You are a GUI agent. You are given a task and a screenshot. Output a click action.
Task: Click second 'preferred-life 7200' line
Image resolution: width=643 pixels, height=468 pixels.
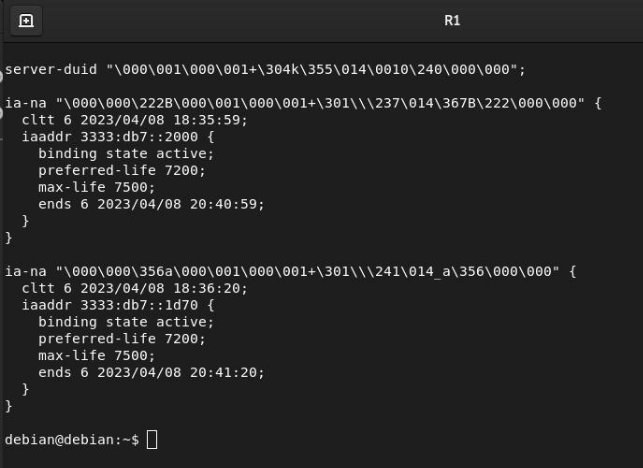pos(122,338)
